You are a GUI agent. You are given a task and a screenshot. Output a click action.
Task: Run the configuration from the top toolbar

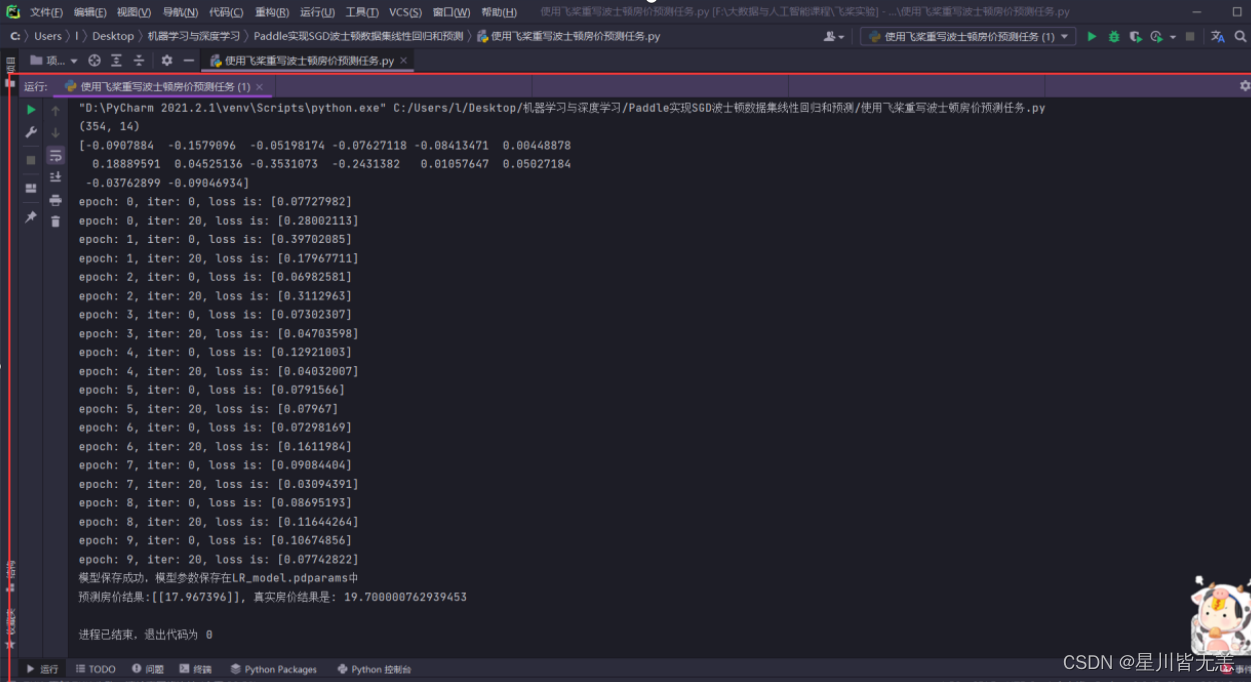(x=1091, y=36)
